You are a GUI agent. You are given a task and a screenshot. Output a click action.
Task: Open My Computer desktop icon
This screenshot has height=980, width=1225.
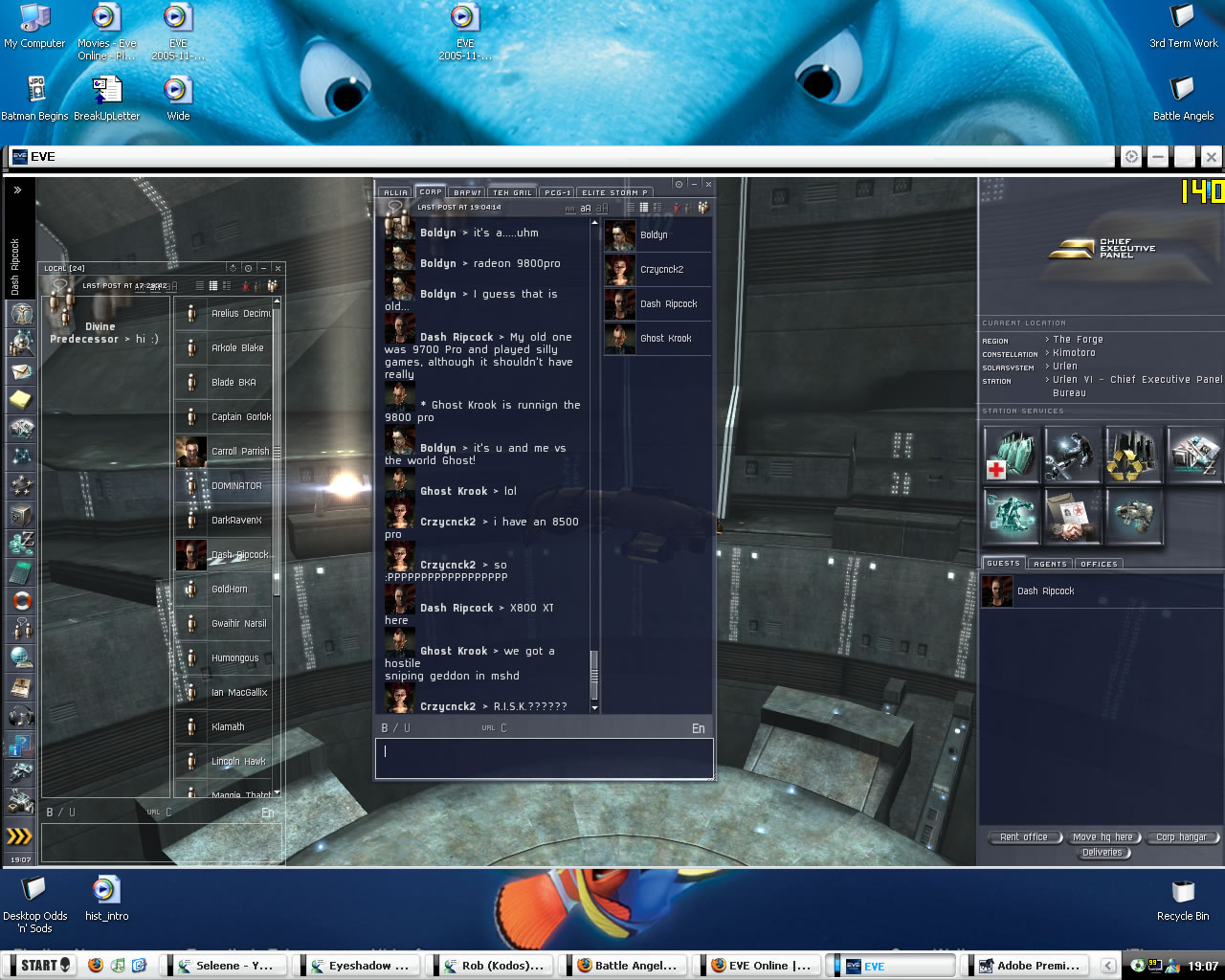coord(34,27)
